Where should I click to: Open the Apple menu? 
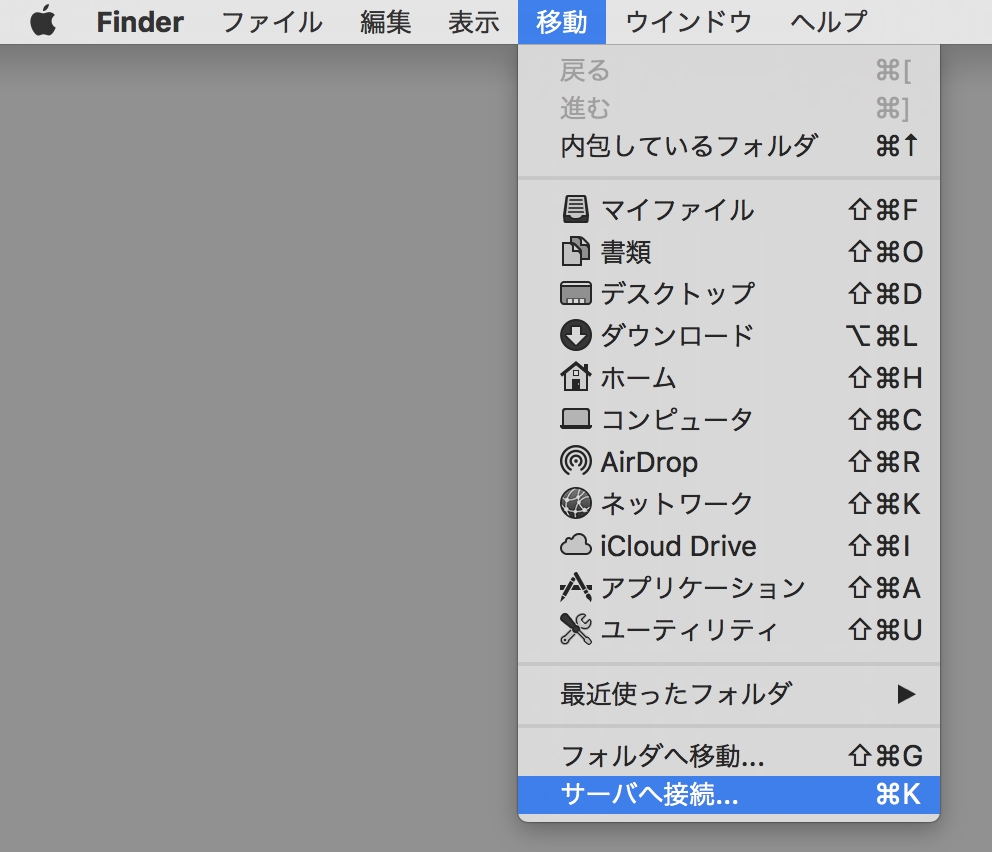[x=43, y=21]
